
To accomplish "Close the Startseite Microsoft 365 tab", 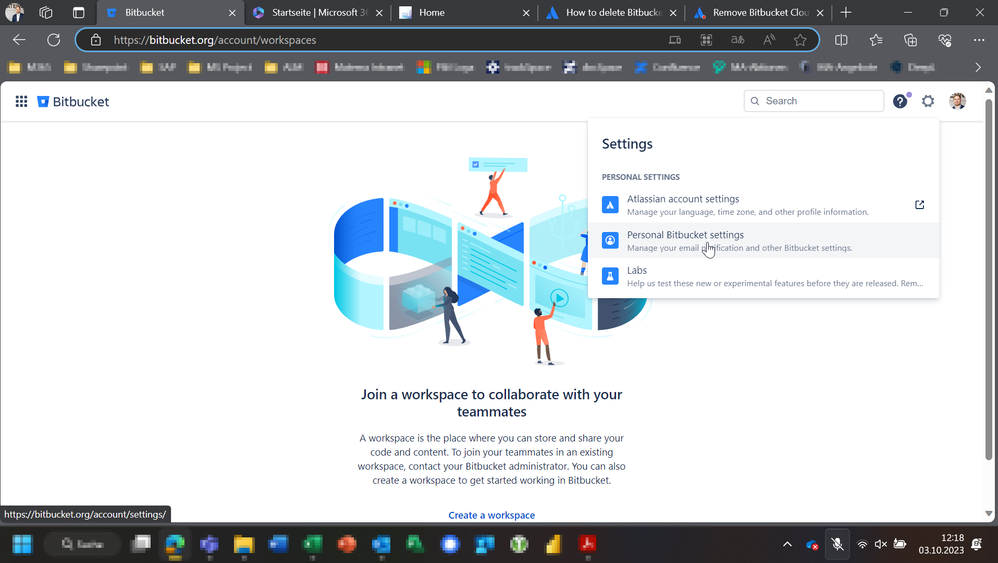I will click(x=379, y=13).
